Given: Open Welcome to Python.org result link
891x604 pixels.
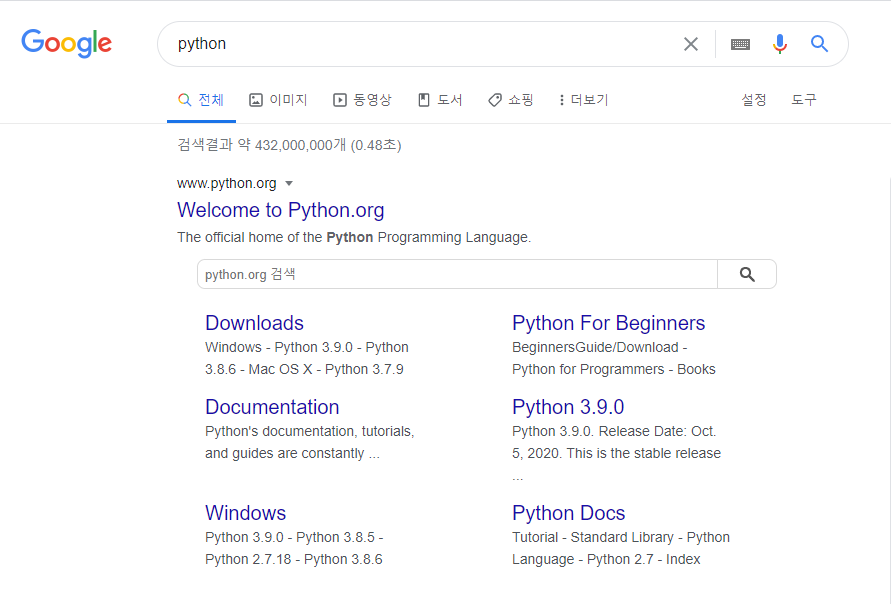Looking at the screenshot, I should tap(281, 210).
